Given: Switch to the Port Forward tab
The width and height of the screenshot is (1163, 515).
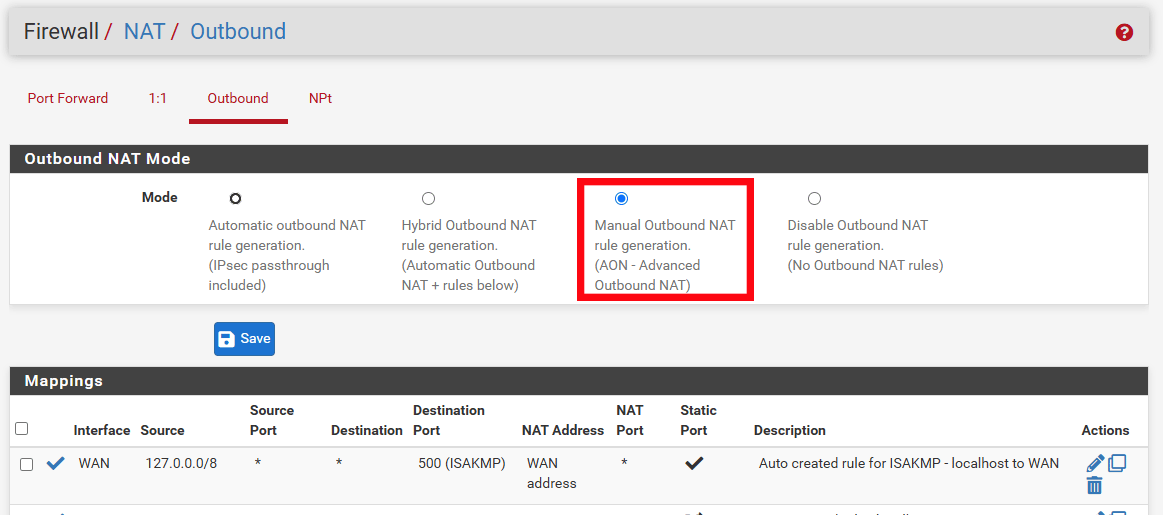Looking at the screenshot, I should (68, 99).
